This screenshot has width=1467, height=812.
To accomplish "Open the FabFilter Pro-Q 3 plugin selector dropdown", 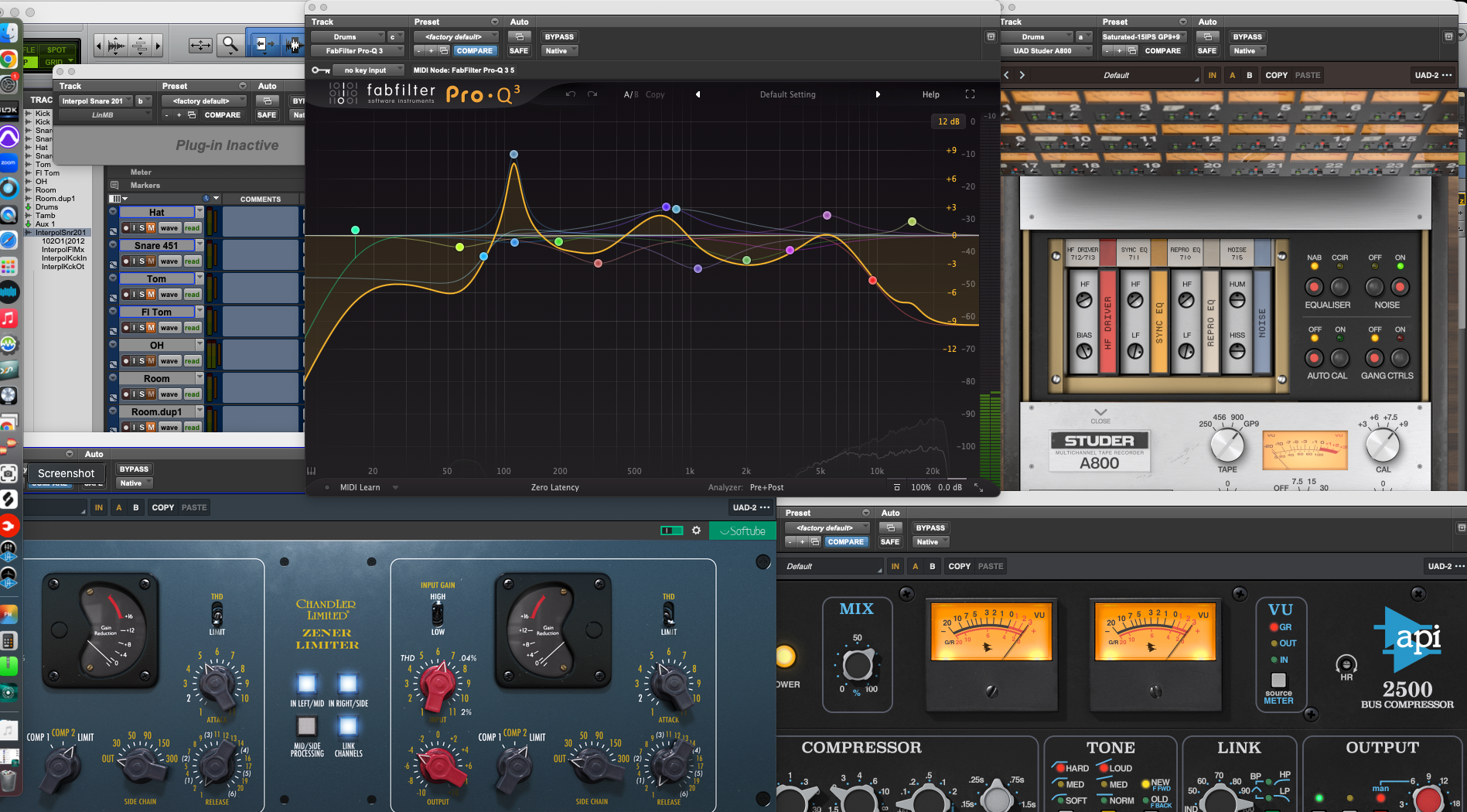I will pyautogui.click(x=357, y=51).
